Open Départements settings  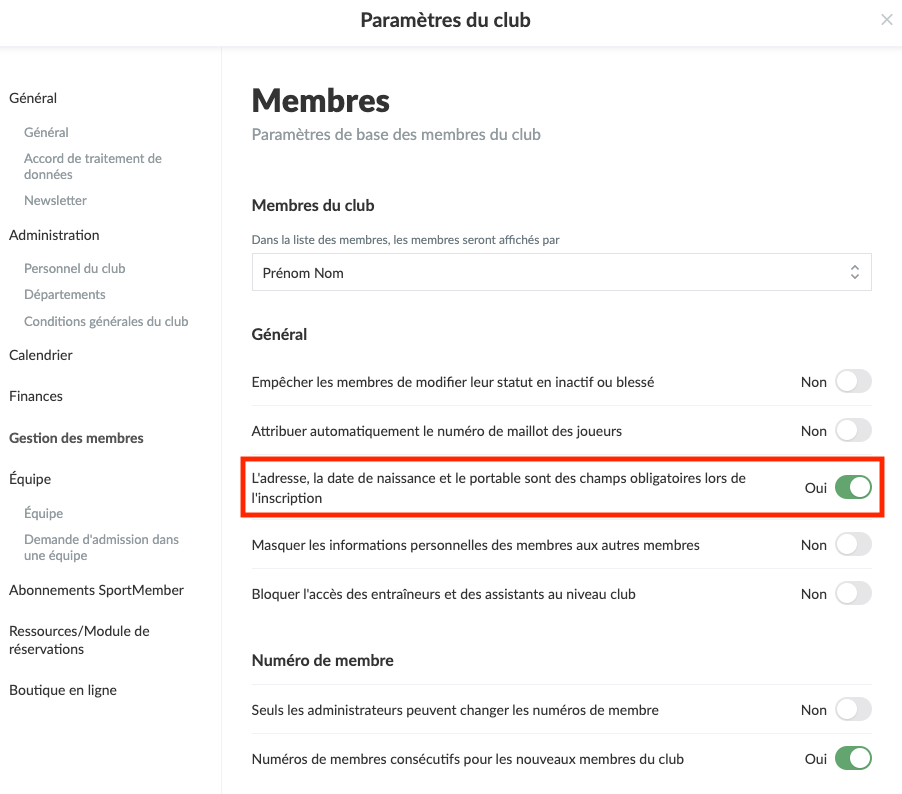64,294
